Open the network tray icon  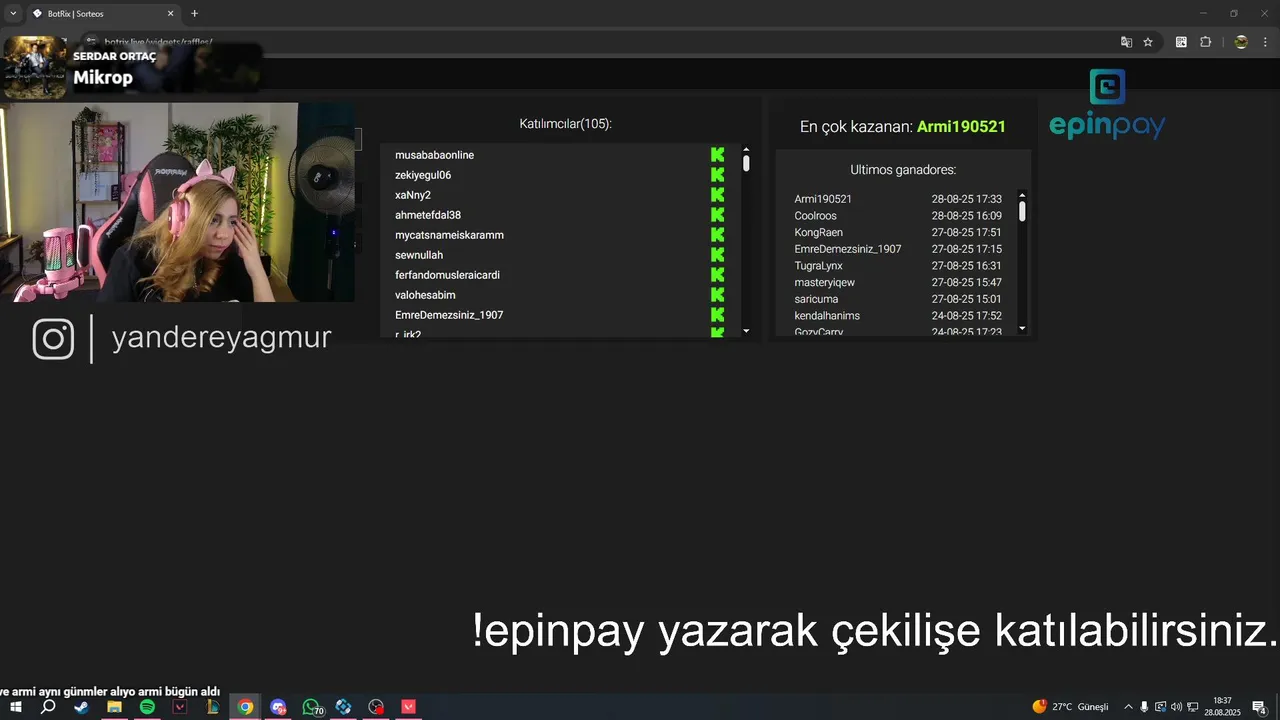pyautogui.click(x=1192, y=707)
